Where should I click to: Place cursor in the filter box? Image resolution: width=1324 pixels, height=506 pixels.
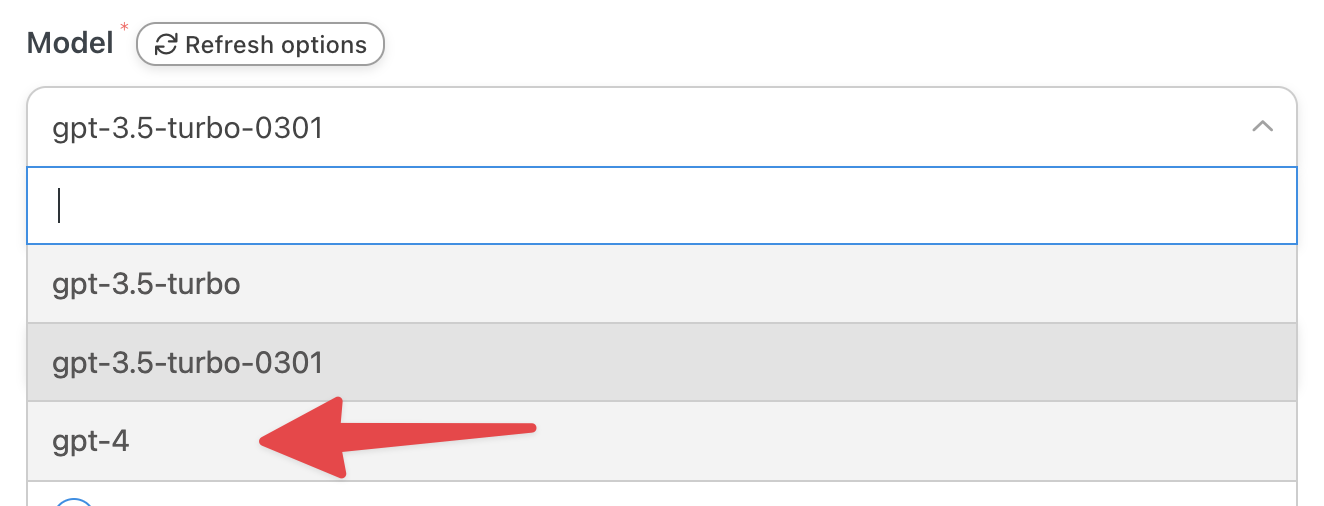[x=662, y=205]
